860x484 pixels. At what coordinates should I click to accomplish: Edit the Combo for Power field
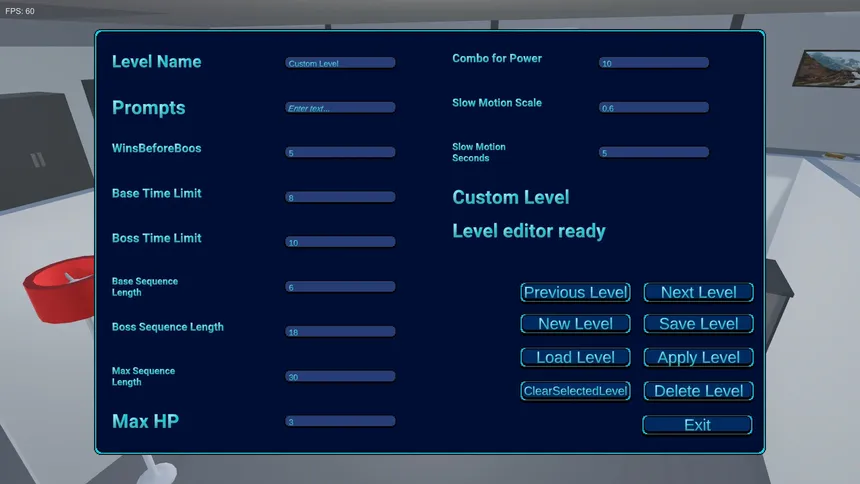click(x=654, y=63)
